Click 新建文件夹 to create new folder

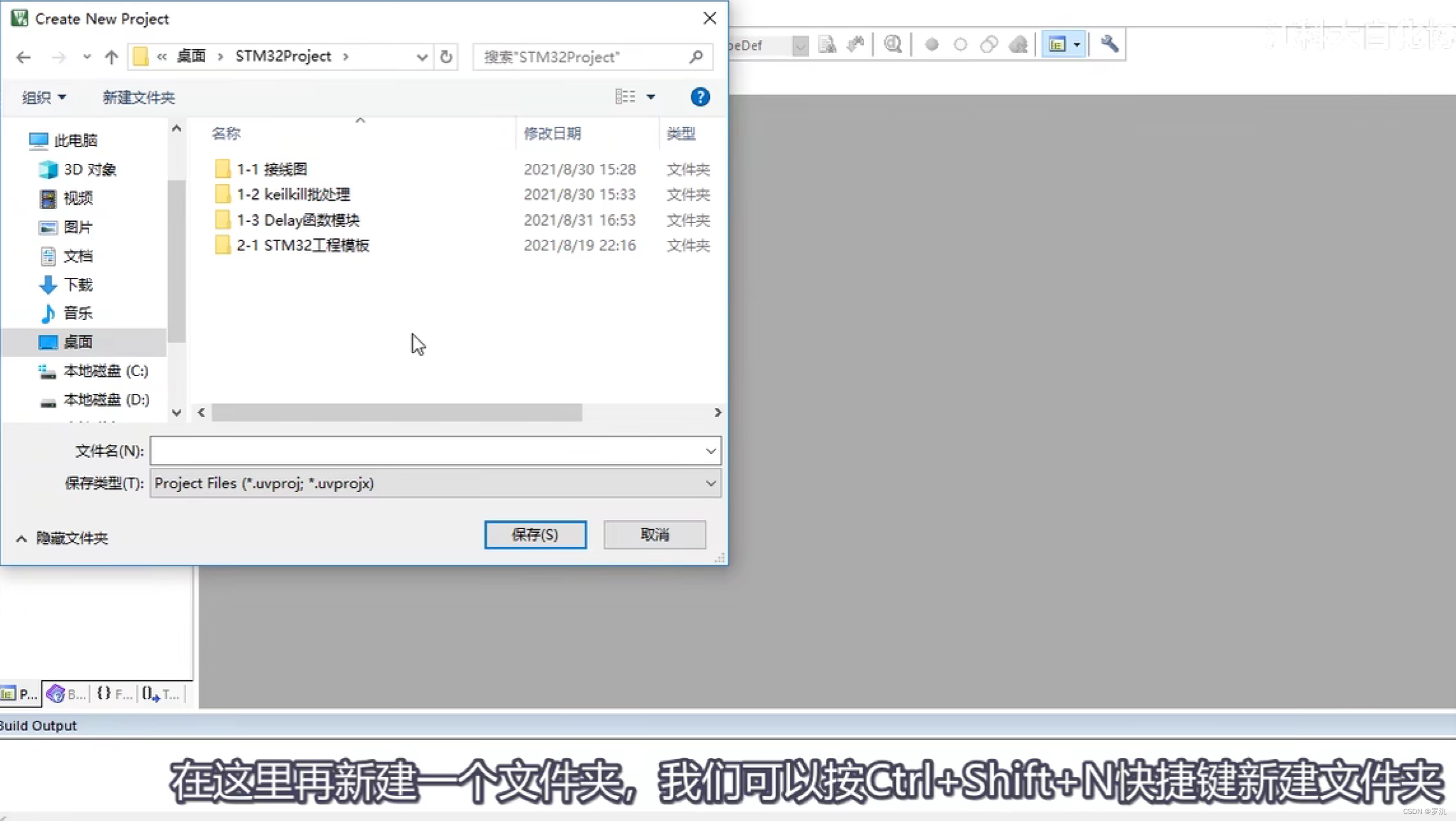pos(138,98)
